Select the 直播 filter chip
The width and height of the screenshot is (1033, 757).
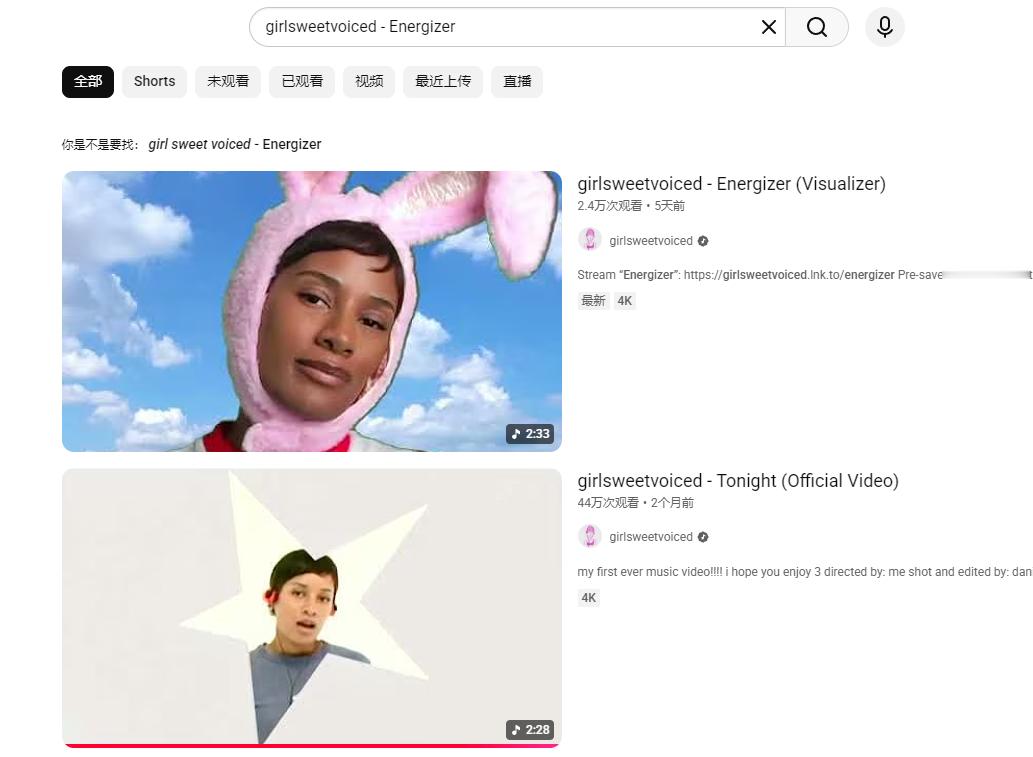tap(517, 82)
